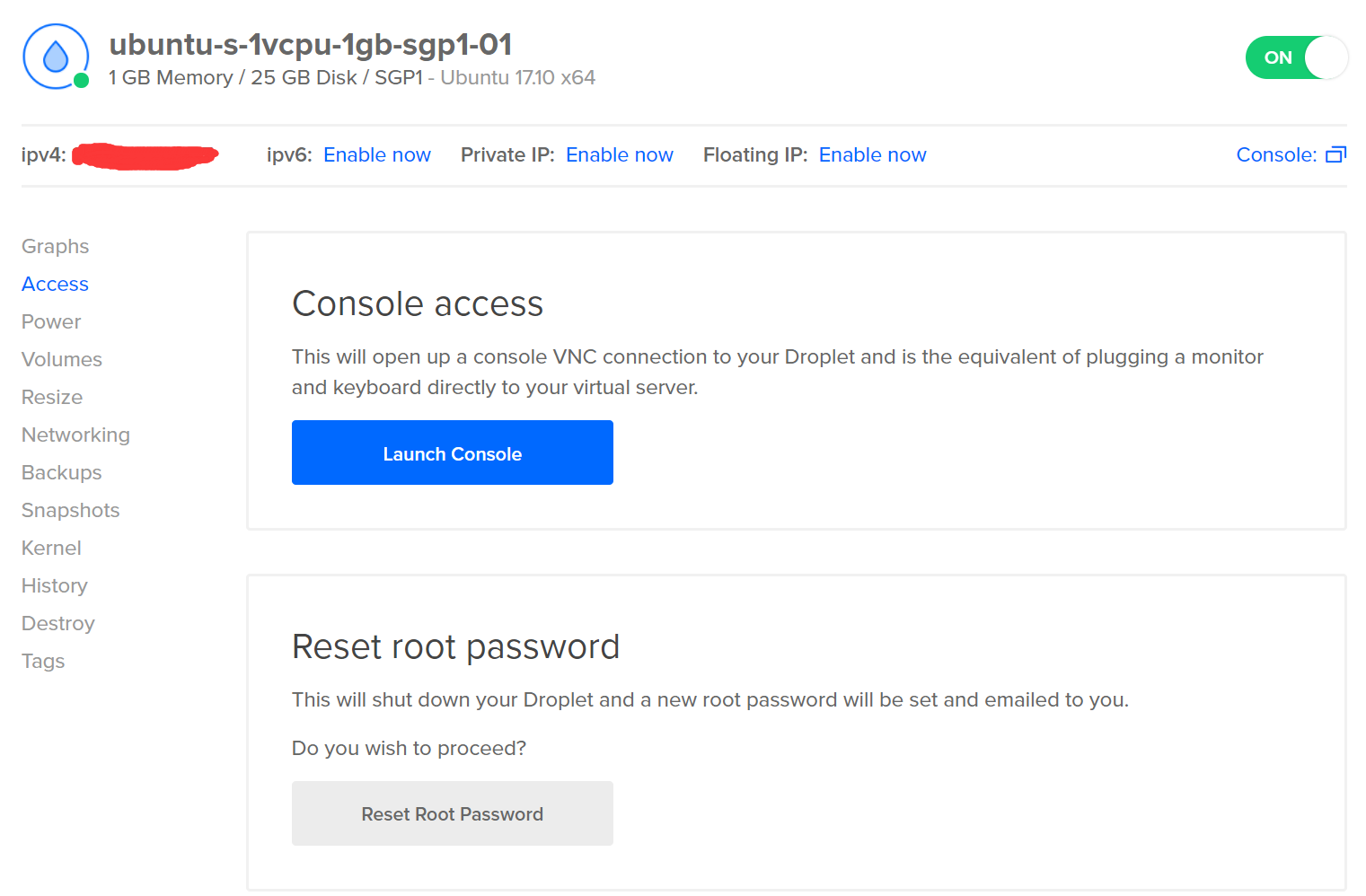Open the Graphs section
The image size is (1366, 896).
click(56, 246)
